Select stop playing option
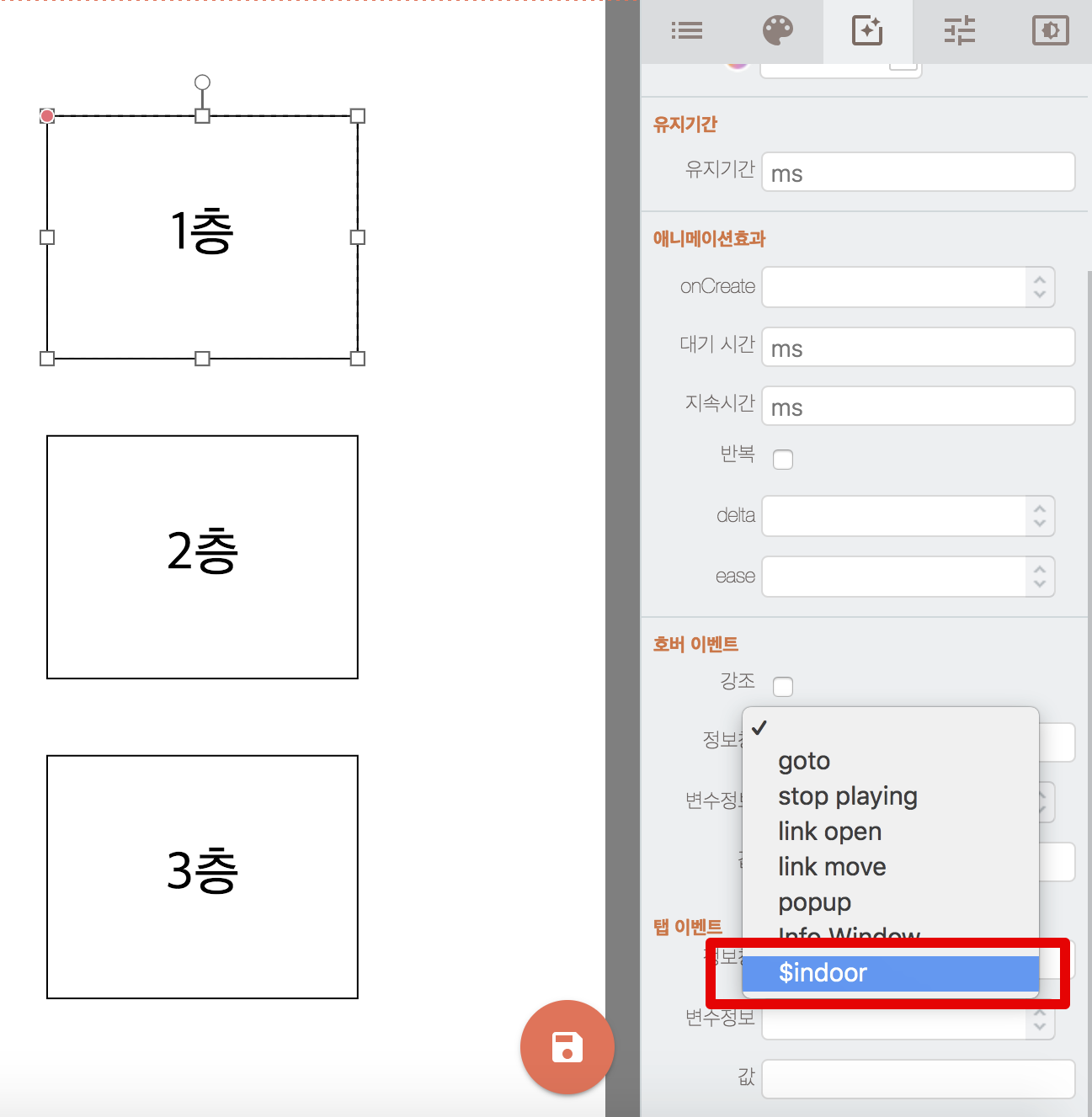 point(891,796)
